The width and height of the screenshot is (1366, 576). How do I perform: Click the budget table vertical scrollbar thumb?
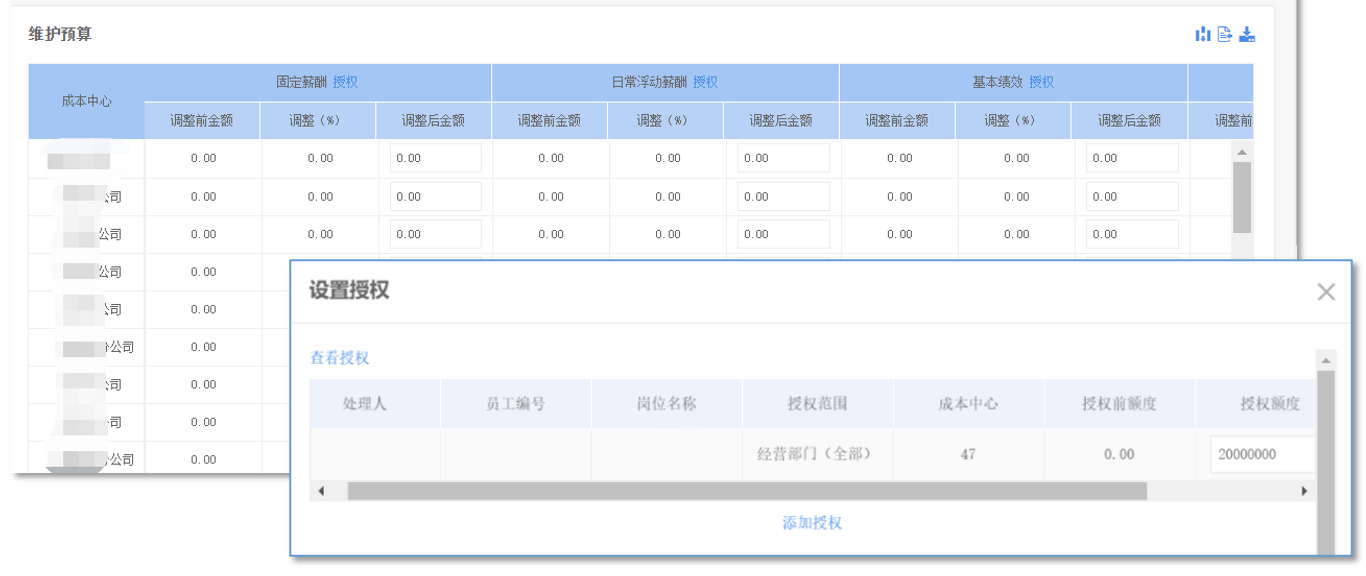click(x=1242, y=197)
